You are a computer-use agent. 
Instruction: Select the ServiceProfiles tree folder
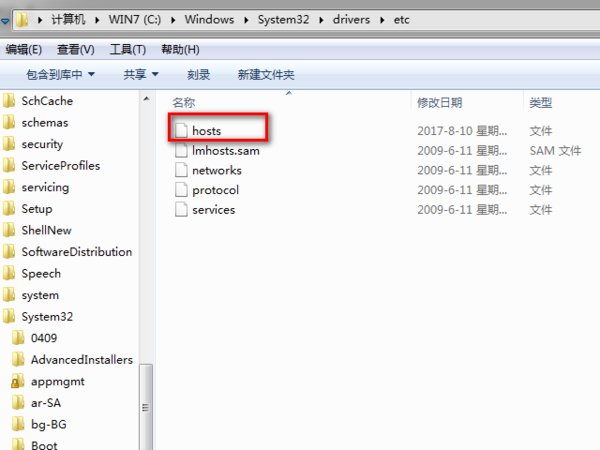click(x=61, y=165)
